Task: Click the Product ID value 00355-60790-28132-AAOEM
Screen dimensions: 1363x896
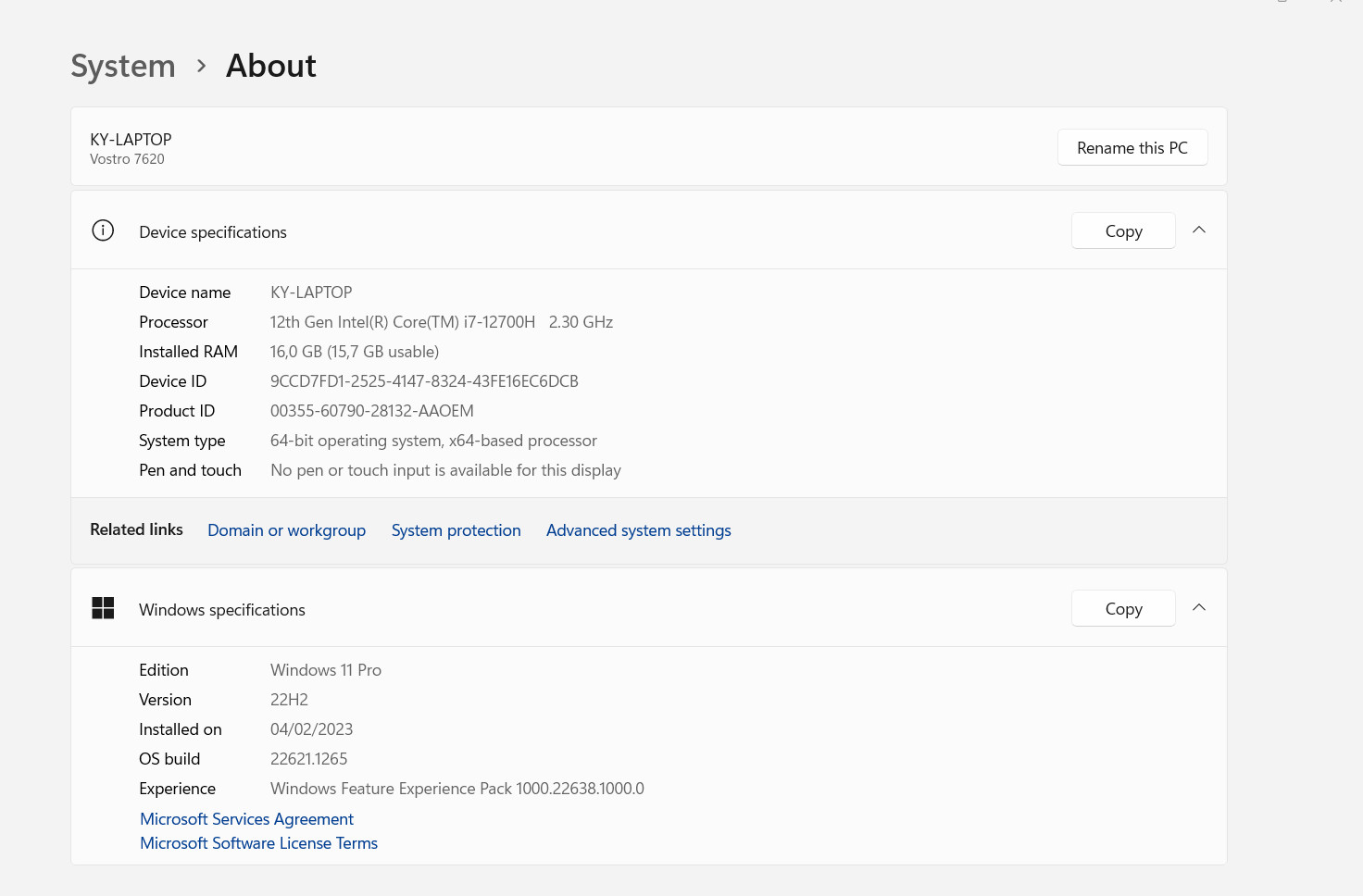Action: pyautogui.click(x=371, y=411)
